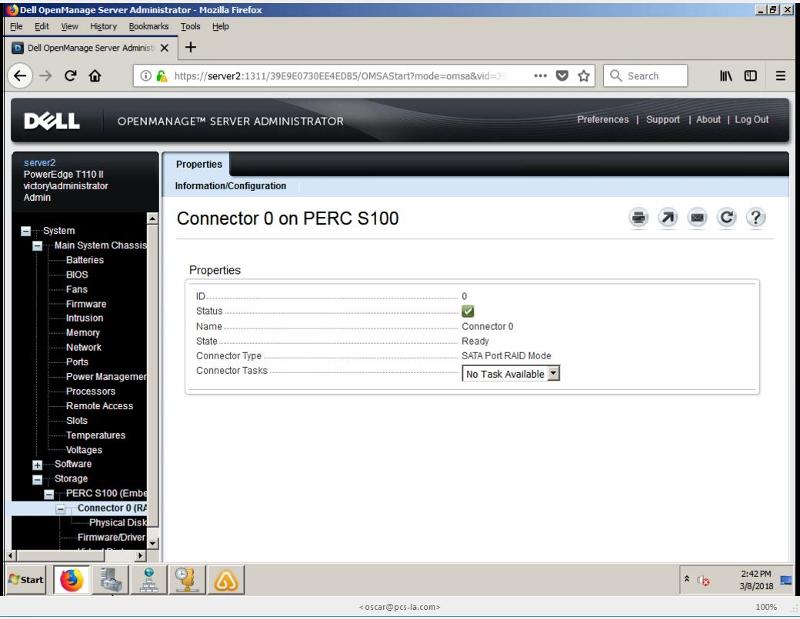Screen dimensions: 800x619
Task: Click the tree panel scroll-up arrow
Action: (x=152, y=218)
